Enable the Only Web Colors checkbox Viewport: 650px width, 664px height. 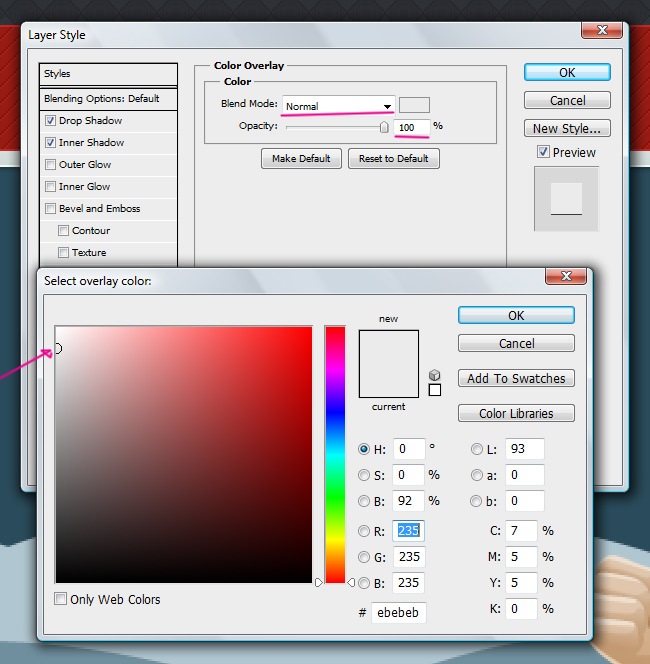[62, 600]
